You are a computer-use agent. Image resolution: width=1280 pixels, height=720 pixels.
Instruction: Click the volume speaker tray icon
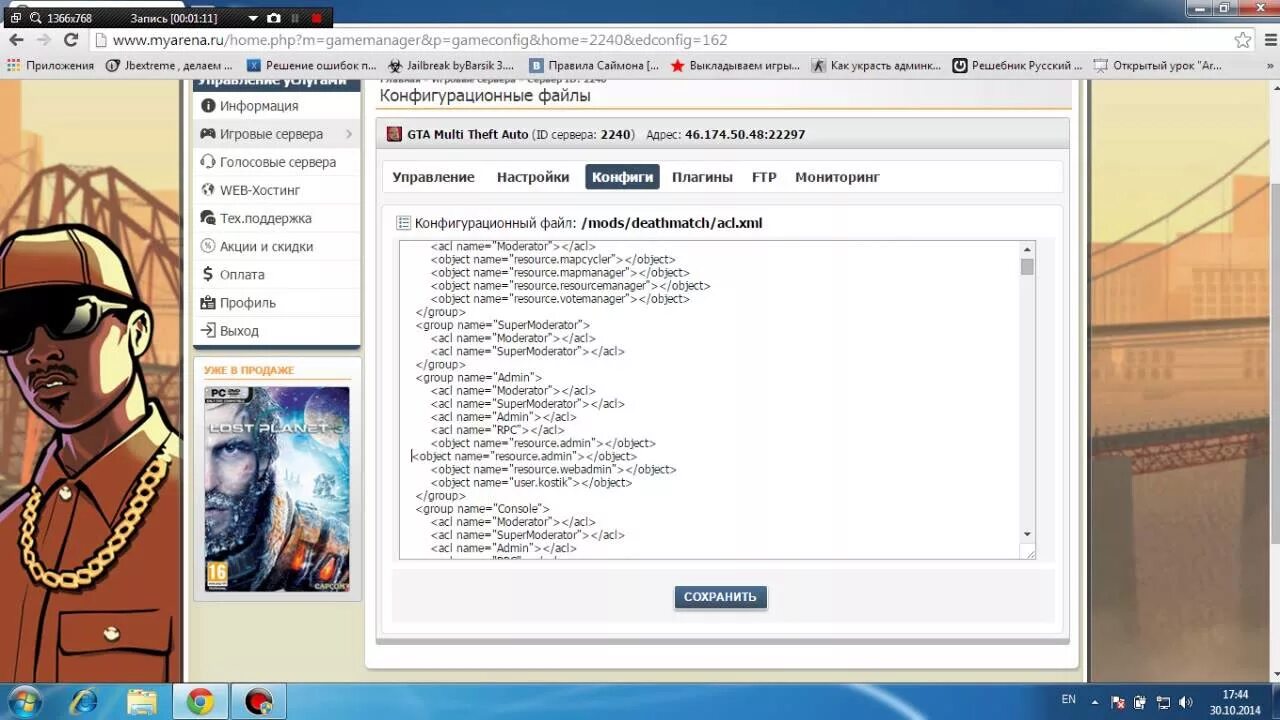pos(1186,702)
